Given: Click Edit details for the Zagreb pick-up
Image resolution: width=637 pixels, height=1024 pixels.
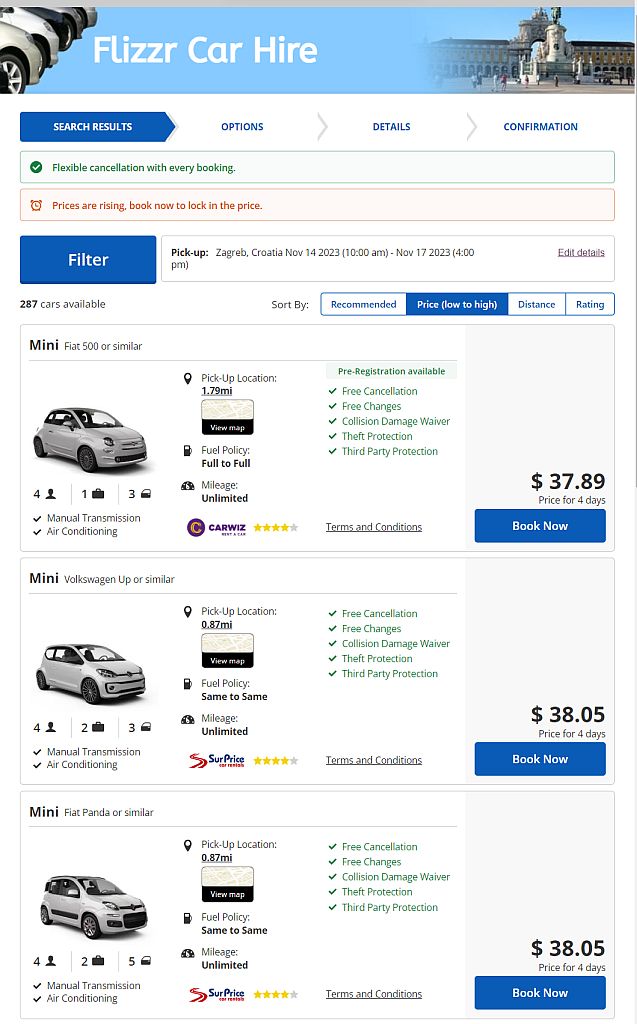Looking at the screenshot, I should pyautogui.click(x=581, y=252).
